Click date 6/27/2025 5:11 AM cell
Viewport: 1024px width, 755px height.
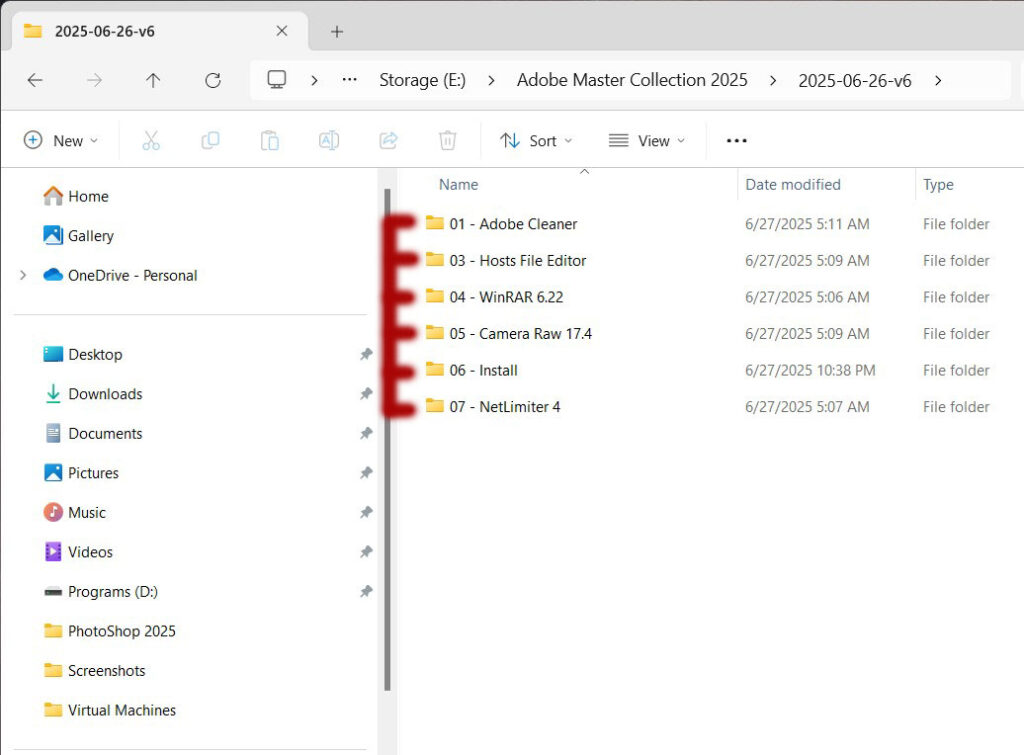tap(807, 224)
